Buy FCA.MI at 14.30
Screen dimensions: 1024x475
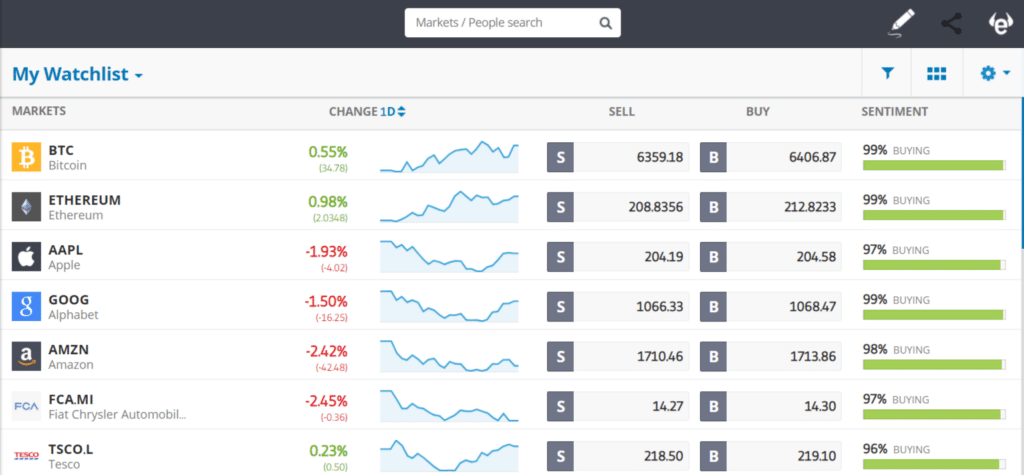771,406
